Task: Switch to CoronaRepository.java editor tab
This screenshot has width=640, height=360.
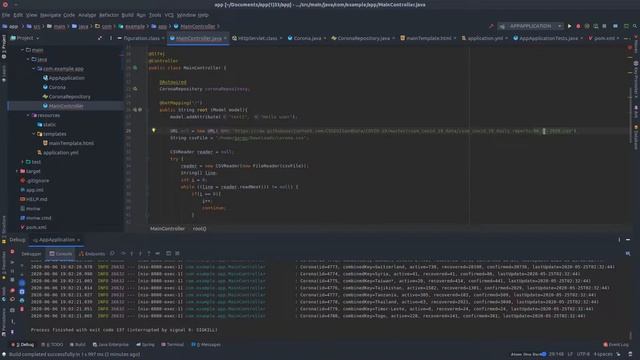Action: (x=363, y=38)
